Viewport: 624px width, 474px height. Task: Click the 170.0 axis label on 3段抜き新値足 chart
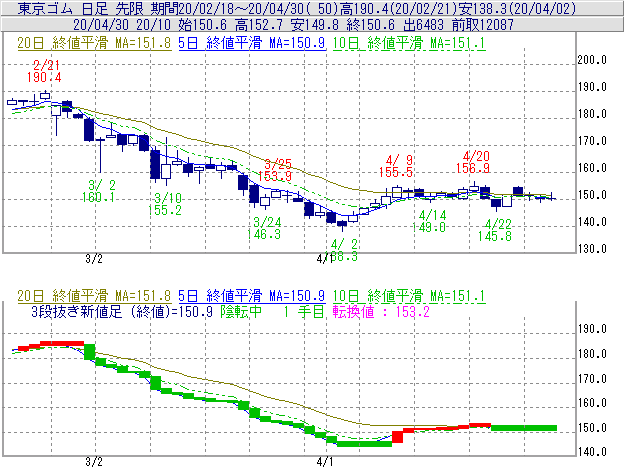point(592,378)
